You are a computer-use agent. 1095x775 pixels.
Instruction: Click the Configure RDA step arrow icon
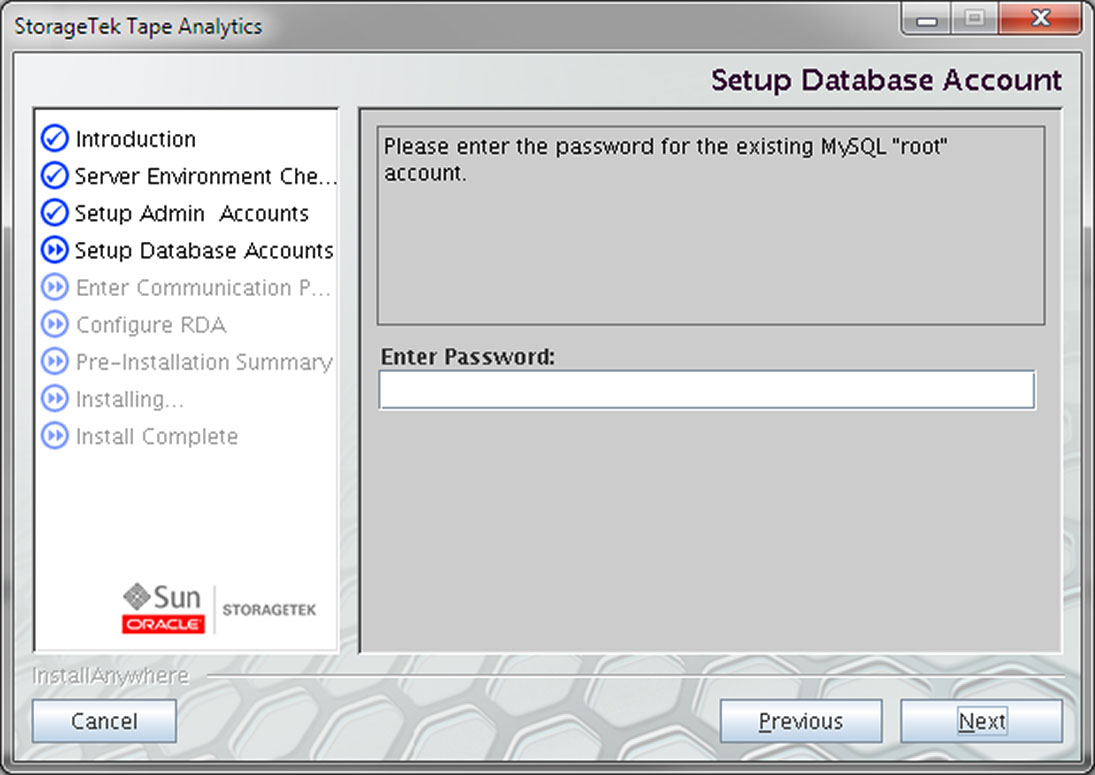54,324
